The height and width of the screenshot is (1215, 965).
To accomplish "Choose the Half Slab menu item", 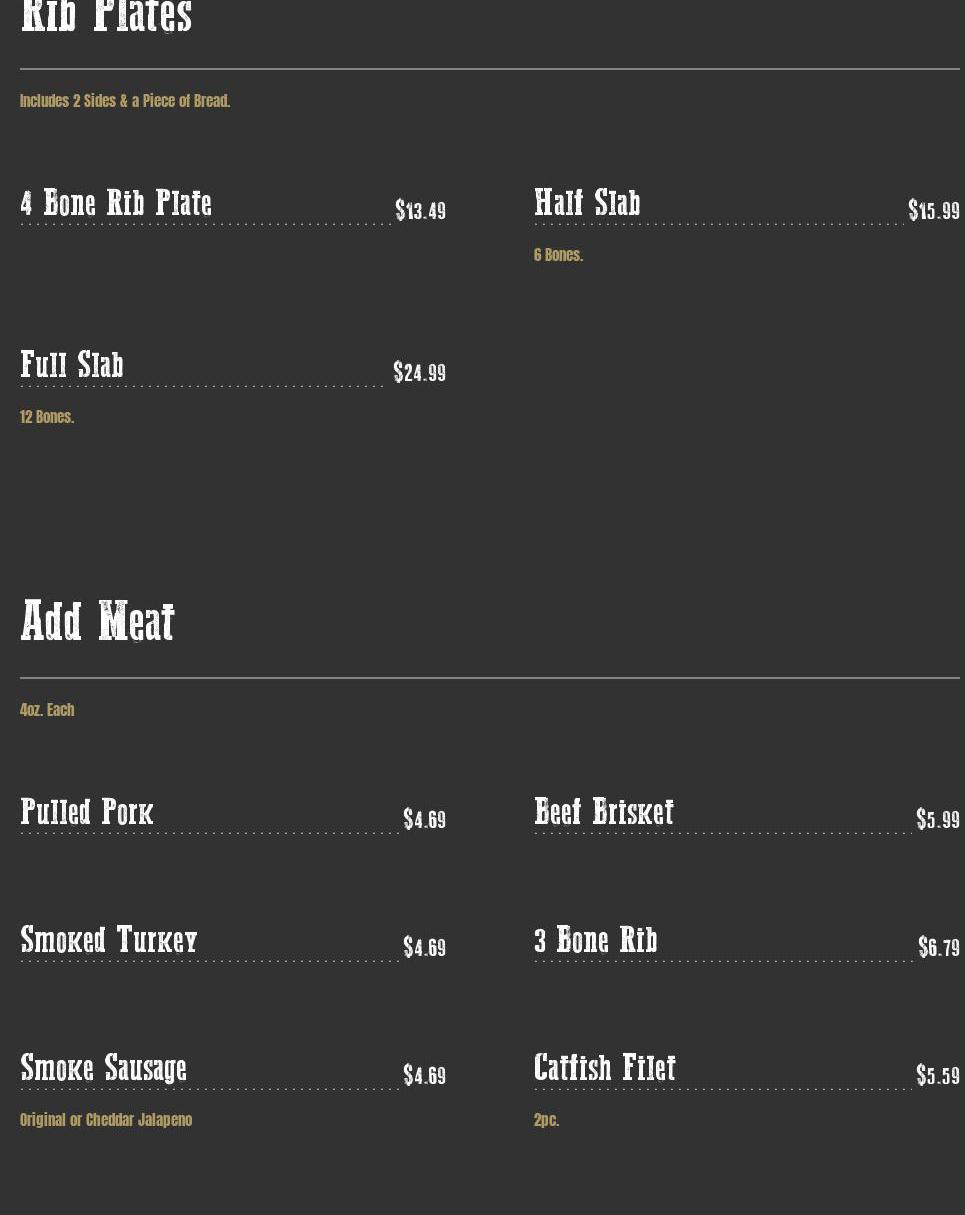I will tap(587, 203).
